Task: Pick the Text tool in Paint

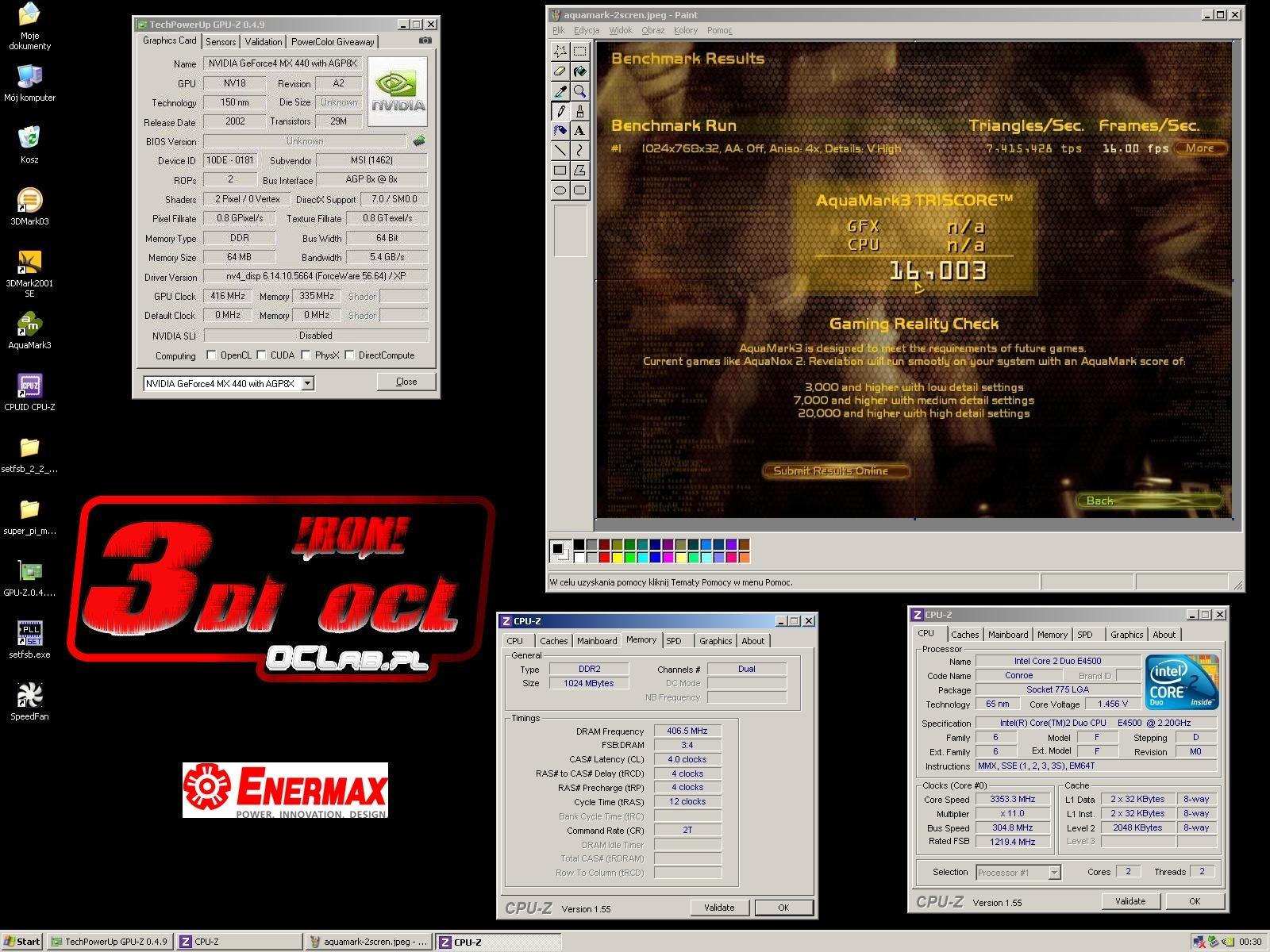Action: click(580, 131)
